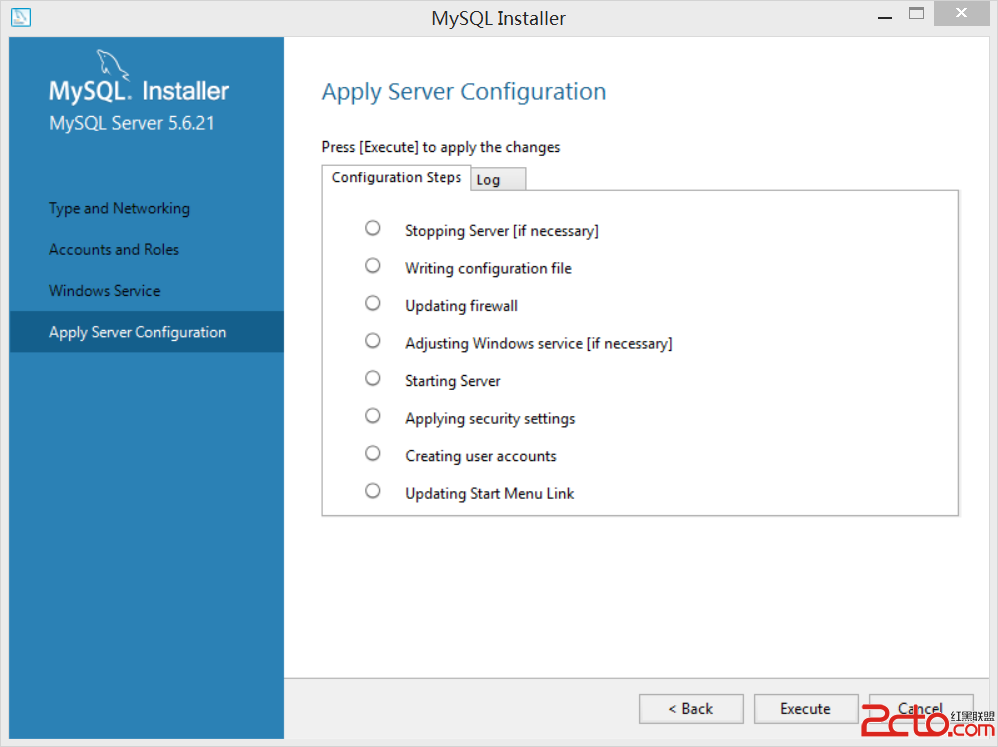This screenshot has height=747, width=998.
Task: Go to Type and Networking step
Action: (x=119, y=209)
